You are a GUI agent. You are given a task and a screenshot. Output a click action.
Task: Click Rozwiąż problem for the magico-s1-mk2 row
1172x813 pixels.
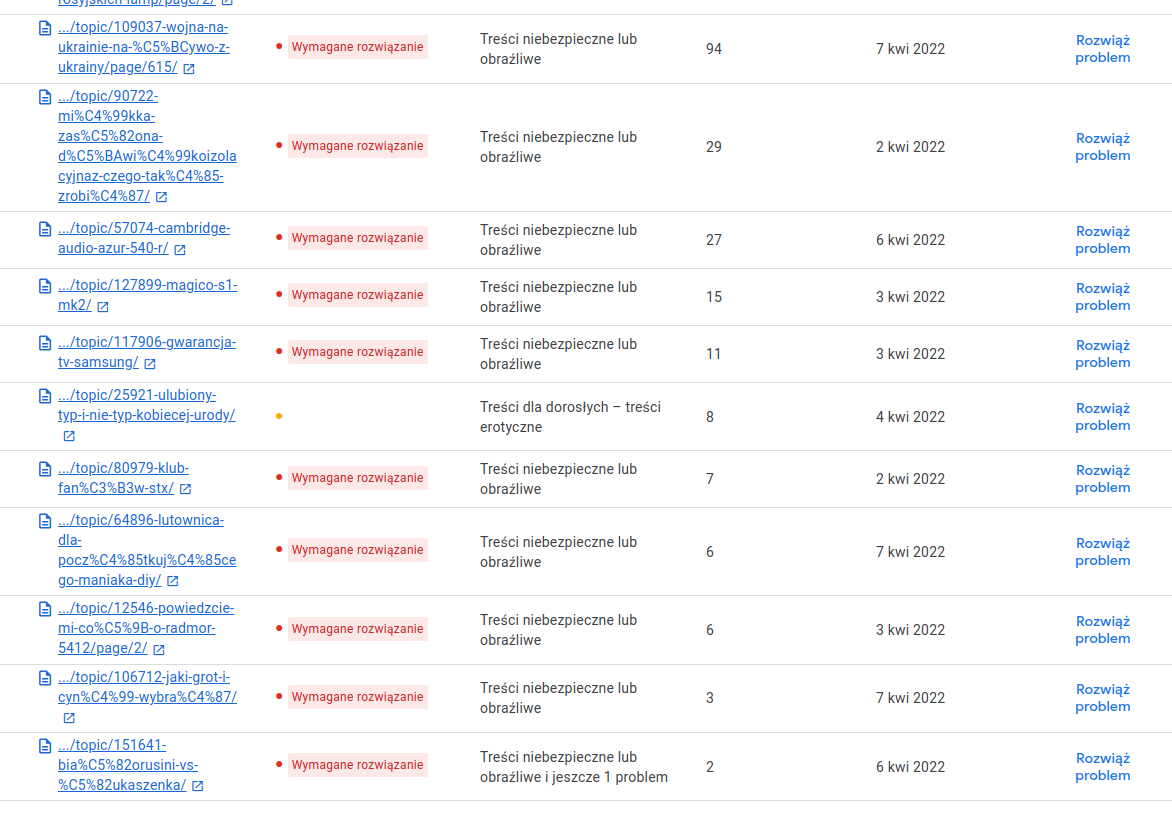click(x=1102, y=297)
